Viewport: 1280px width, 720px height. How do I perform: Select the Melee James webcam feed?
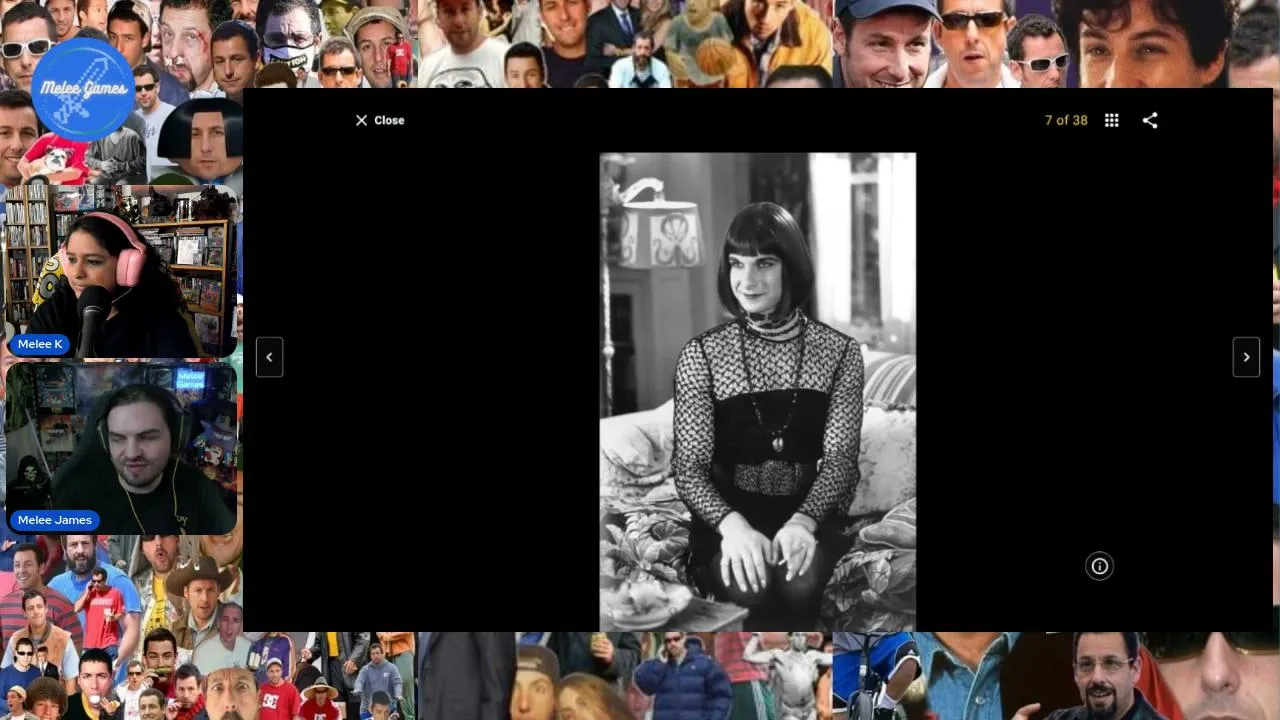121,449
